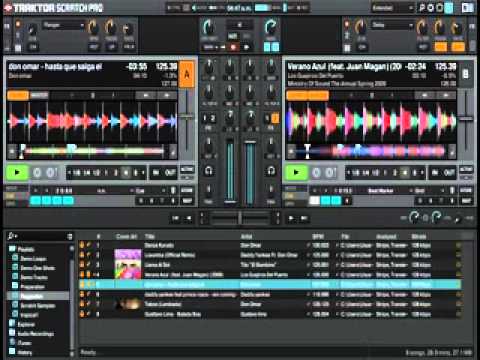
Task: Click the Playlists folder icon in the tree
Action: tap(12, 249)
